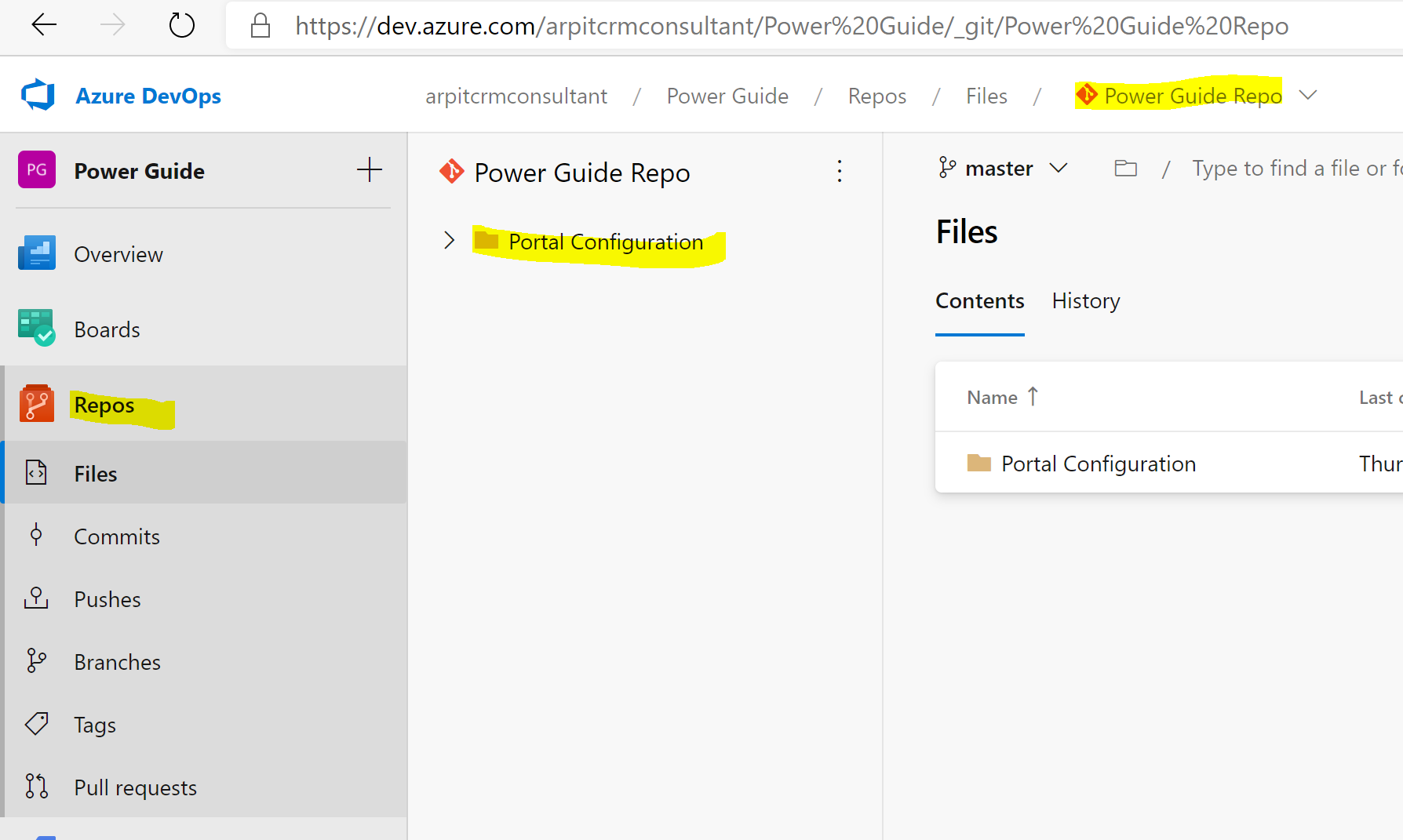Click the Tags icon in sidebar
The width and height of the screenshot is (1403, 840).
coord(36,723)
